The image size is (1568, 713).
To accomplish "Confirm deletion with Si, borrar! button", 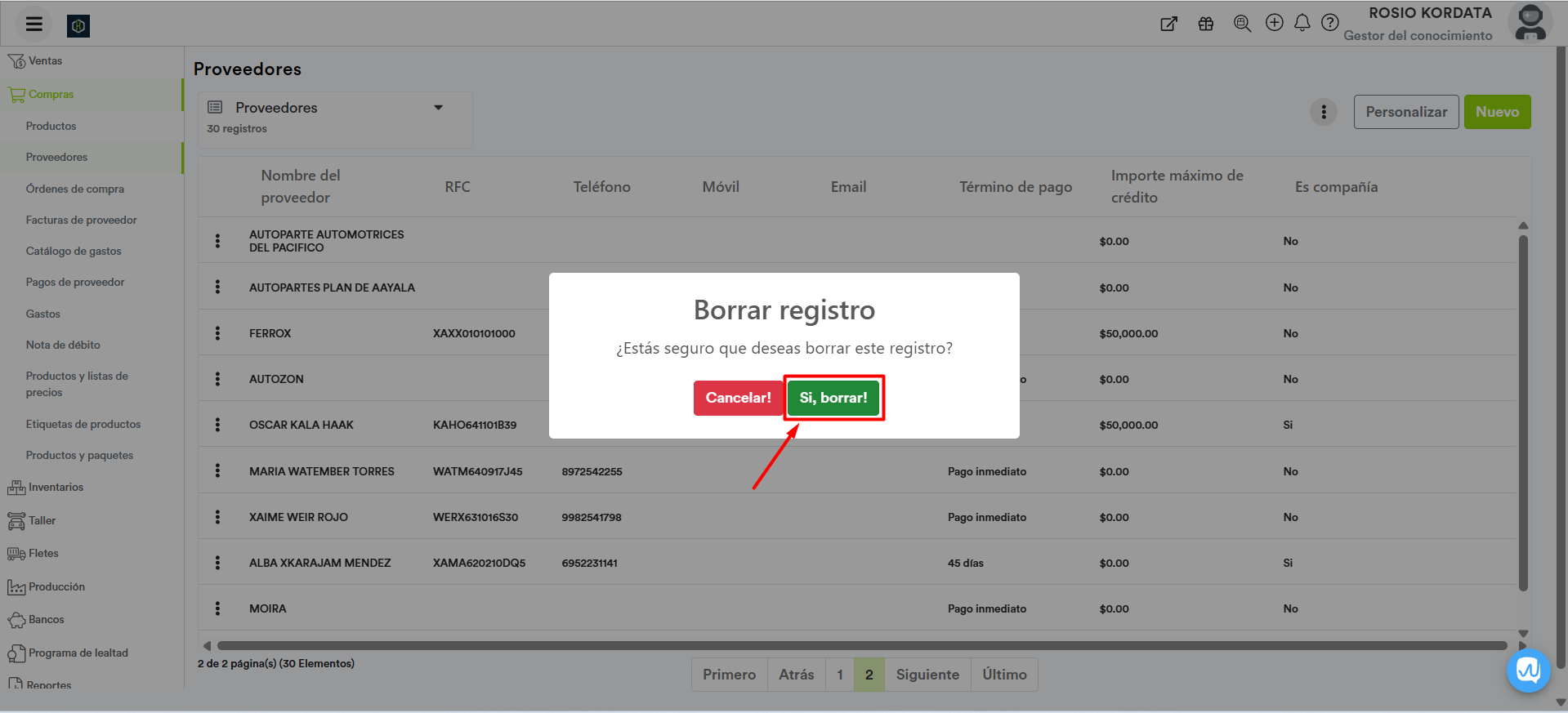I will (x=833, y=398).
